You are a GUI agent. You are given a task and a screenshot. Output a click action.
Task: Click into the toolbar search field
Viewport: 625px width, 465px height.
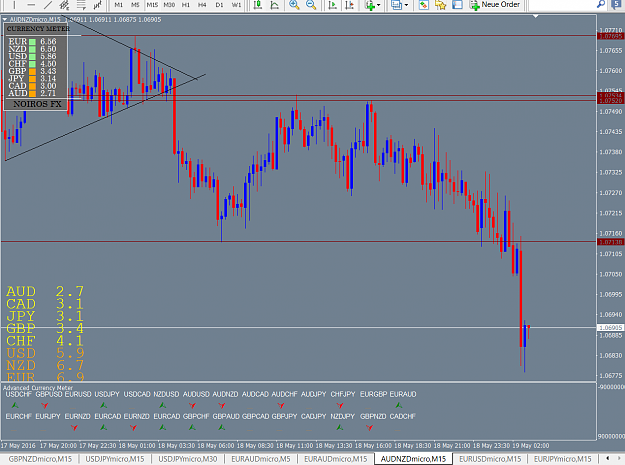pyautogui.click(x=562, y=5)
